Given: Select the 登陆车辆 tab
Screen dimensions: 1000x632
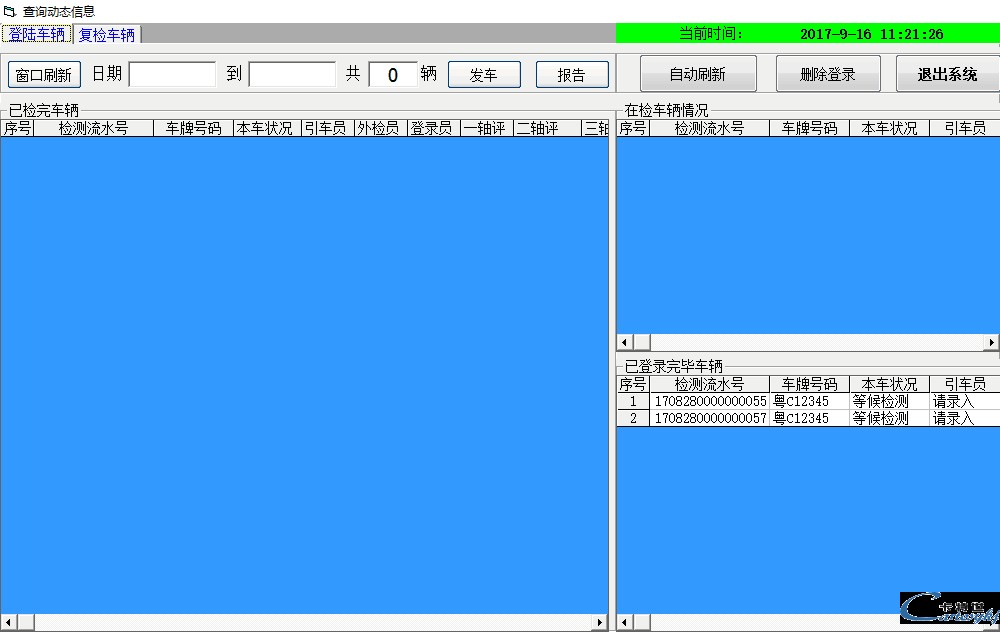Looking at the screenshot, I should click(37, 33).
